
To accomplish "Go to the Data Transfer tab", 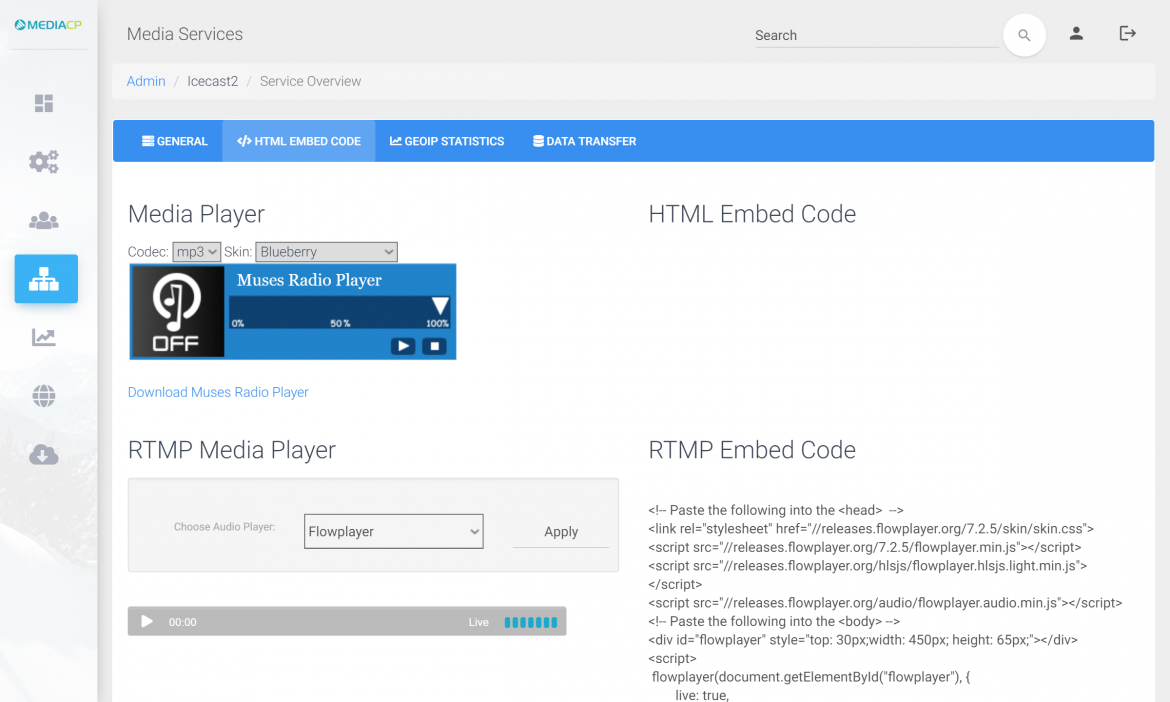I will point(584,141).
